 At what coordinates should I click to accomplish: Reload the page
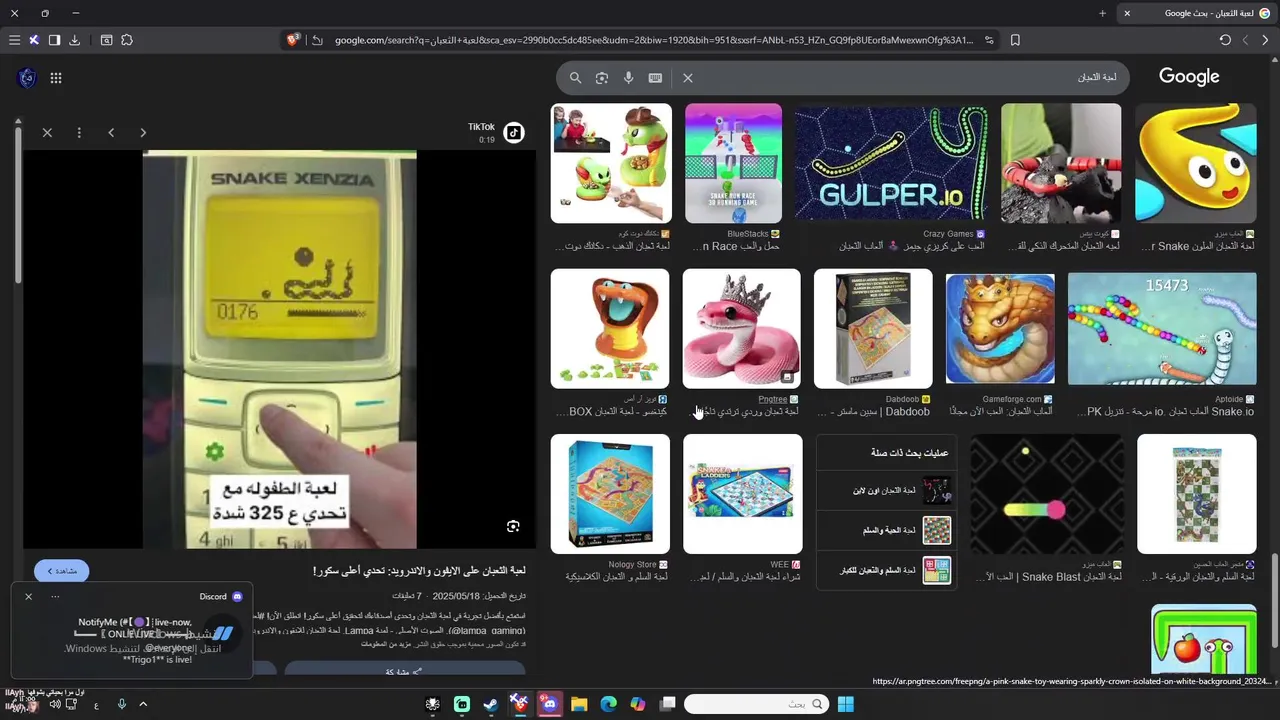[1225, 40]
